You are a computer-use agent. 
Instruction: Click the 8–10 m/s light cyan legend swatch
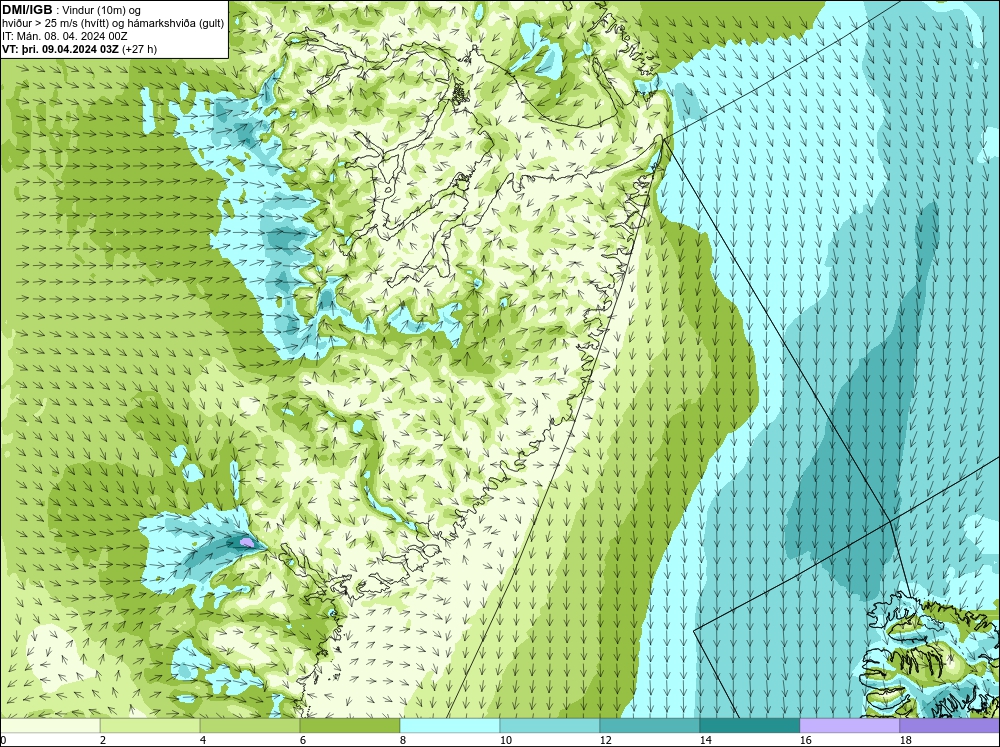click(x=450, y=725)
